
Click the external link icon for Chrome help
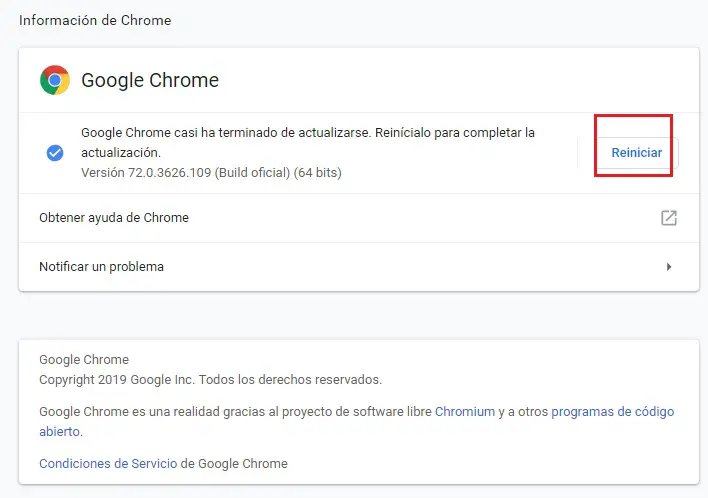click(669, 218)
